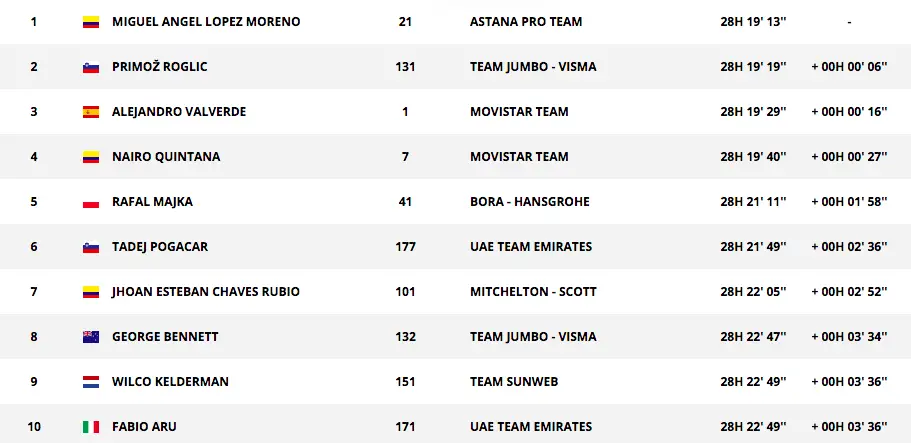This screenshot has width=911, height=443.
Task: Click the Slovenian flag next to Tadej Pogacar
Action: coord(91,247)
